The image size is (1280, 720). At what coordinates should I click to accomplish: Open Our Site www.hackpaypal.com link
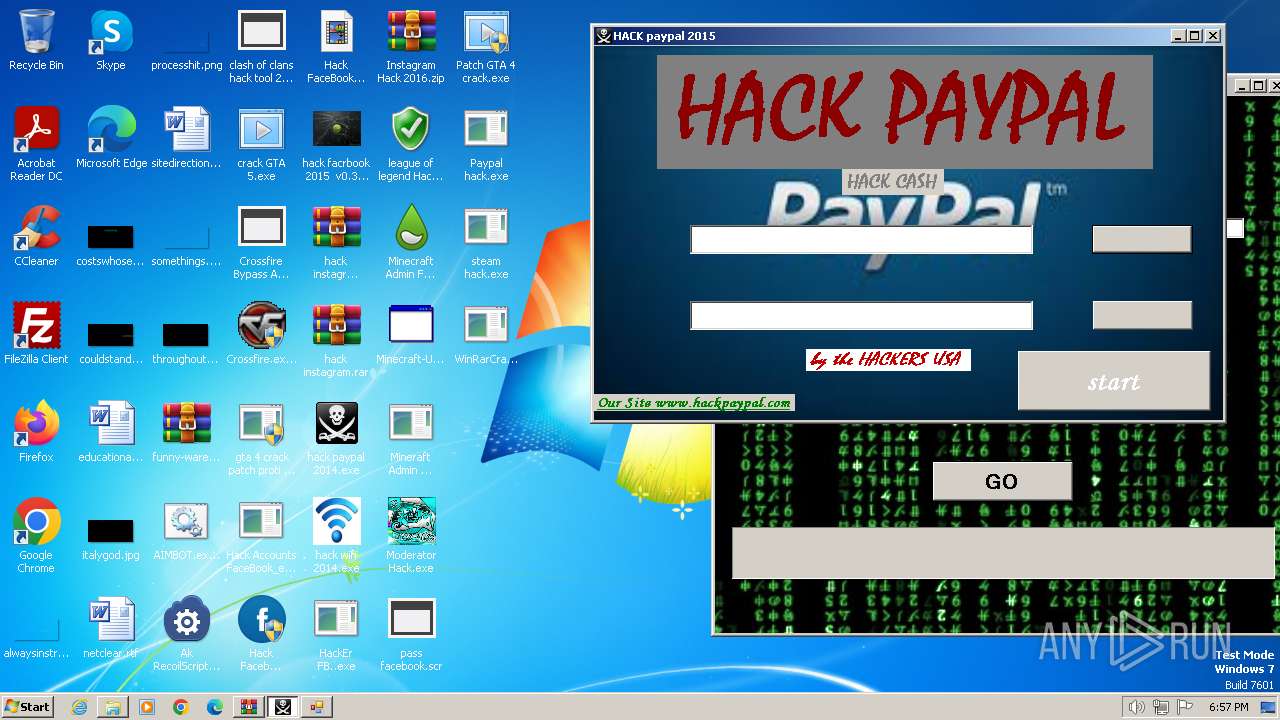tap(694, 403)
